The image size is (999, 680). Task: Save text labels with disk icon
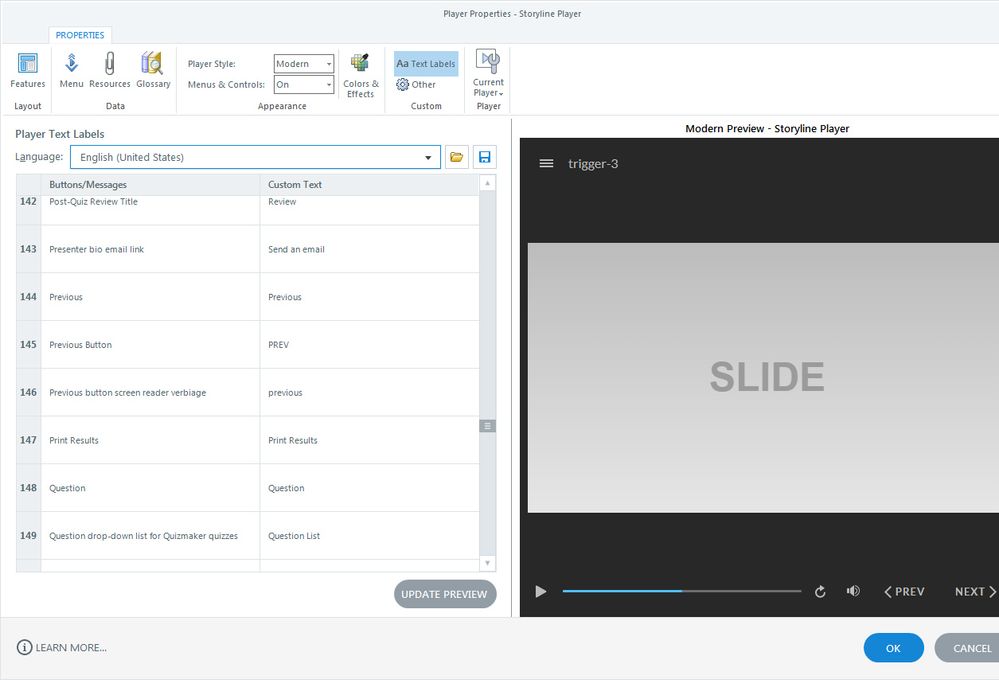[x=485, y=157]
